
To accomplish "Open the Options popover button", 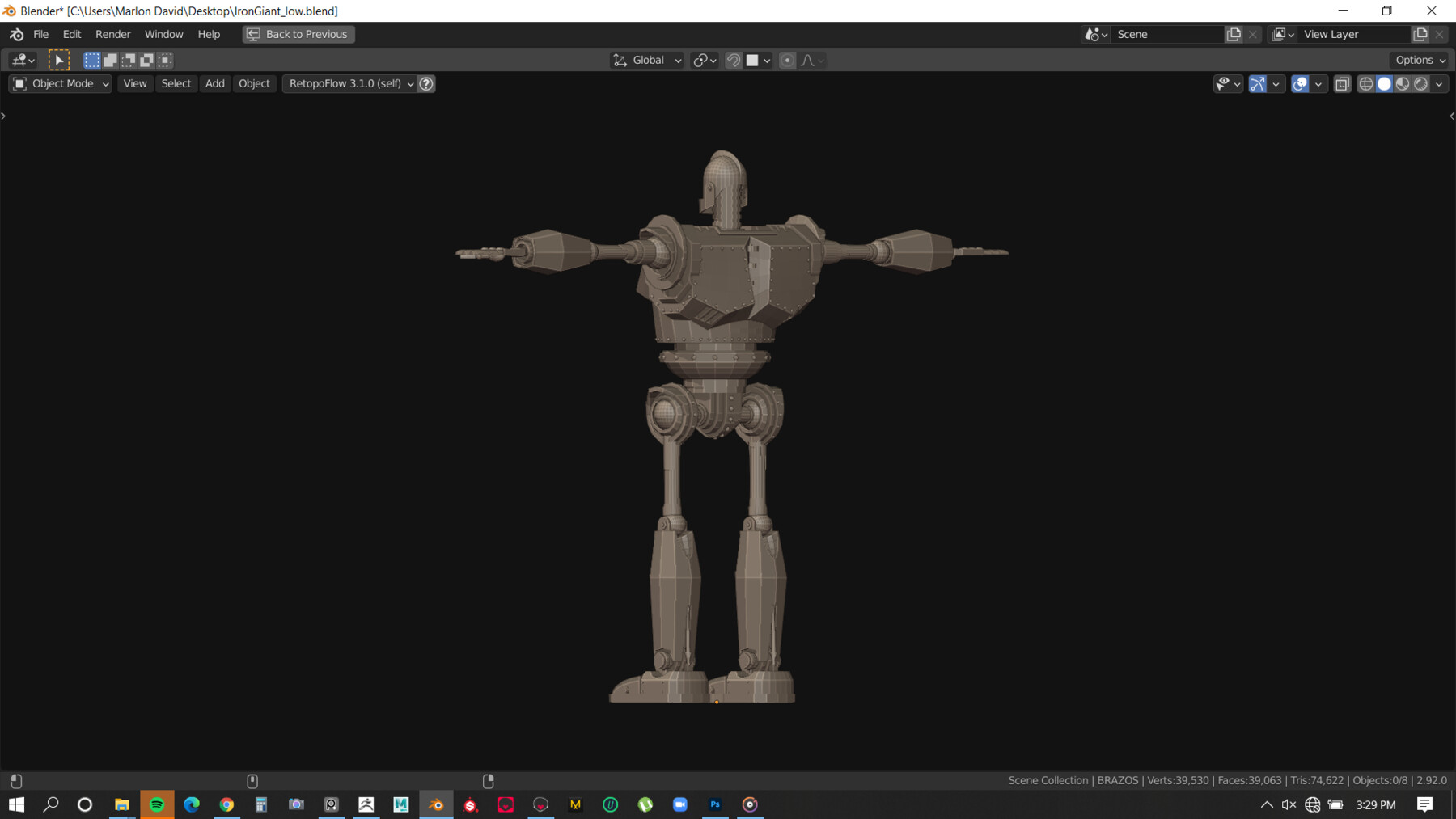I will click(x=1420, y=60).
